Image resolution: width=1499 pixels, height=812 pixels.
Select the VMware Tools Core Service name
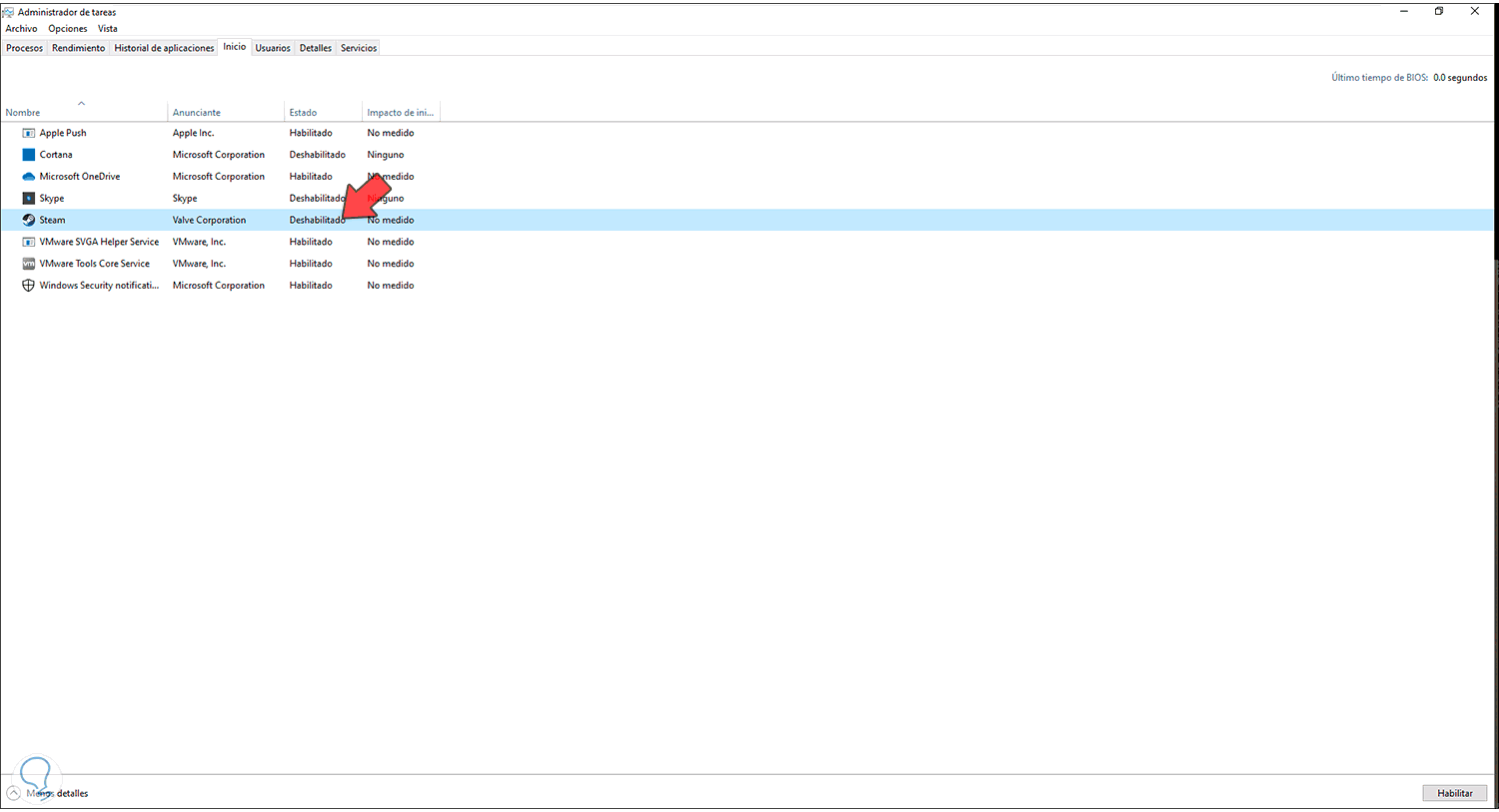[95, 264]
